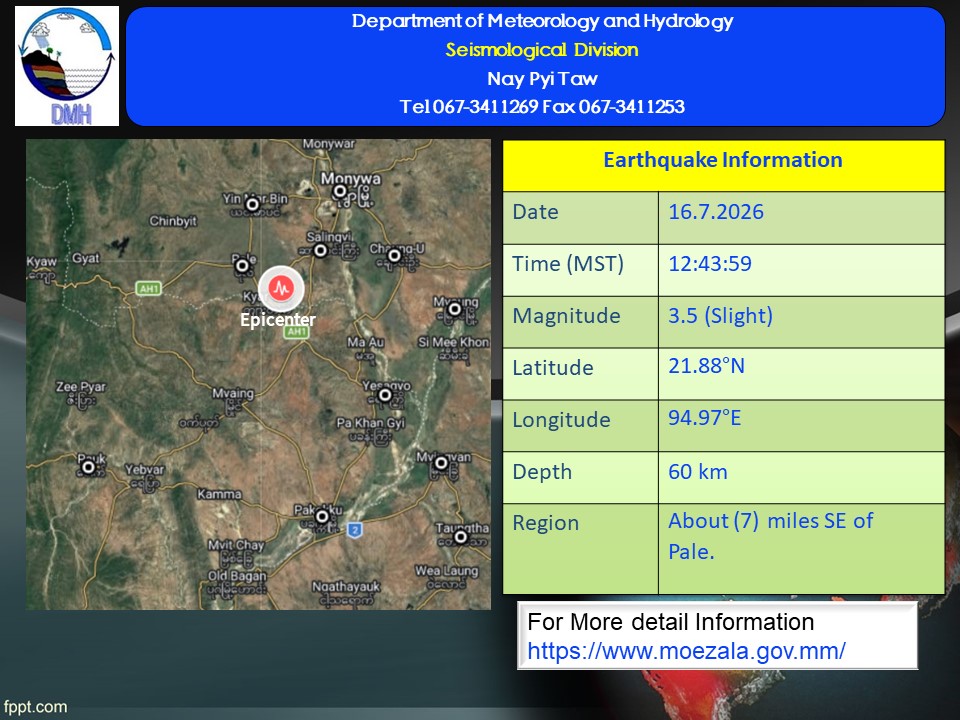The height and width of the screenshot is (720, 960).
Task: Click the red Epicenter marker on map
Action: pos(281,288)
